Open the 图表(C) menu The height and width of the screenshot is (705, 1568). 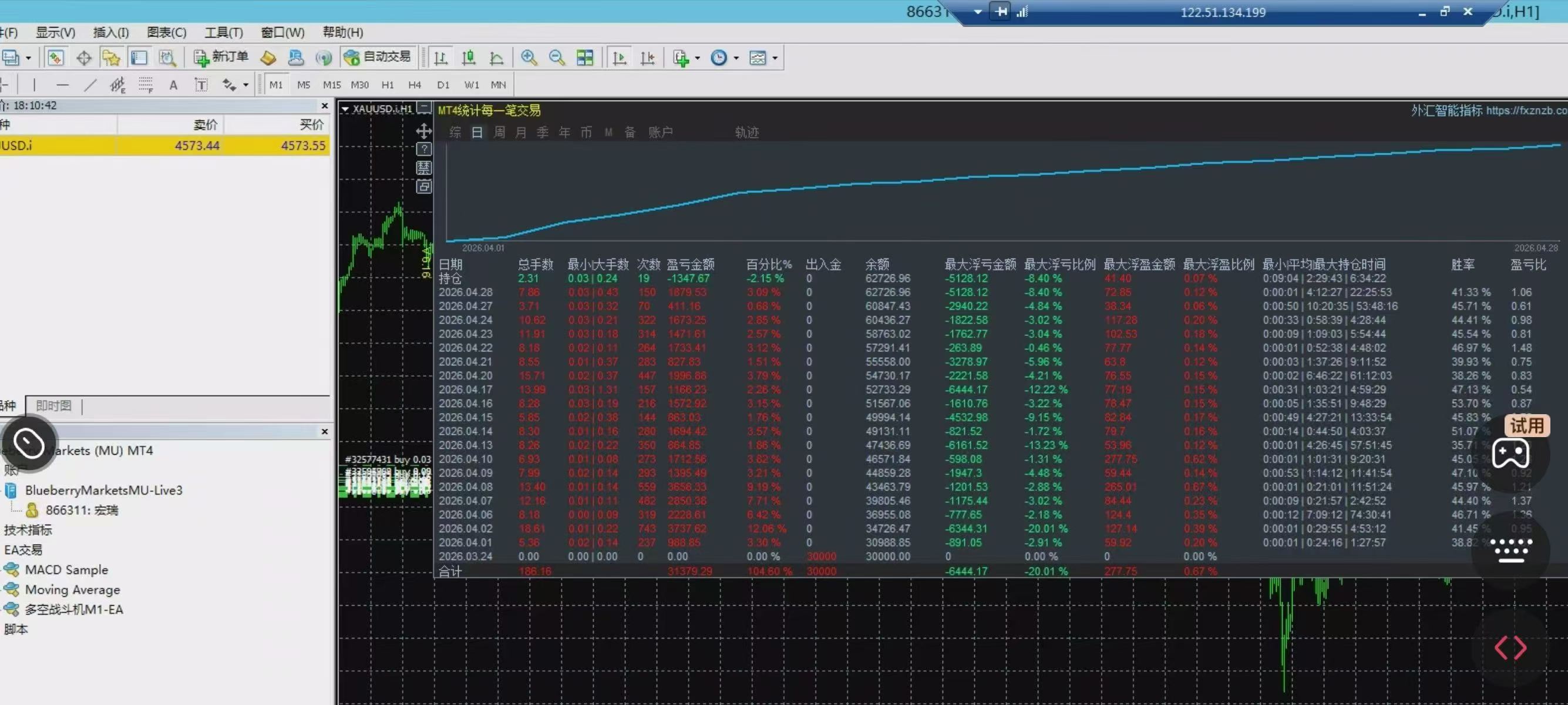[x=166, y=32]
